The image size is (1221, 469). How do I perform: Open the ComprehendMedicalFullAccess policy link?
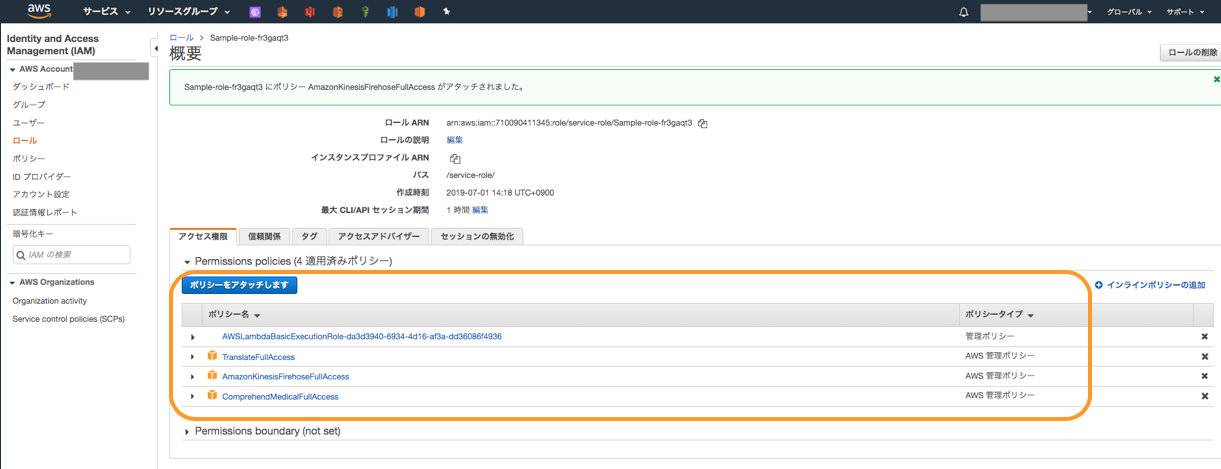coord(280,397)
